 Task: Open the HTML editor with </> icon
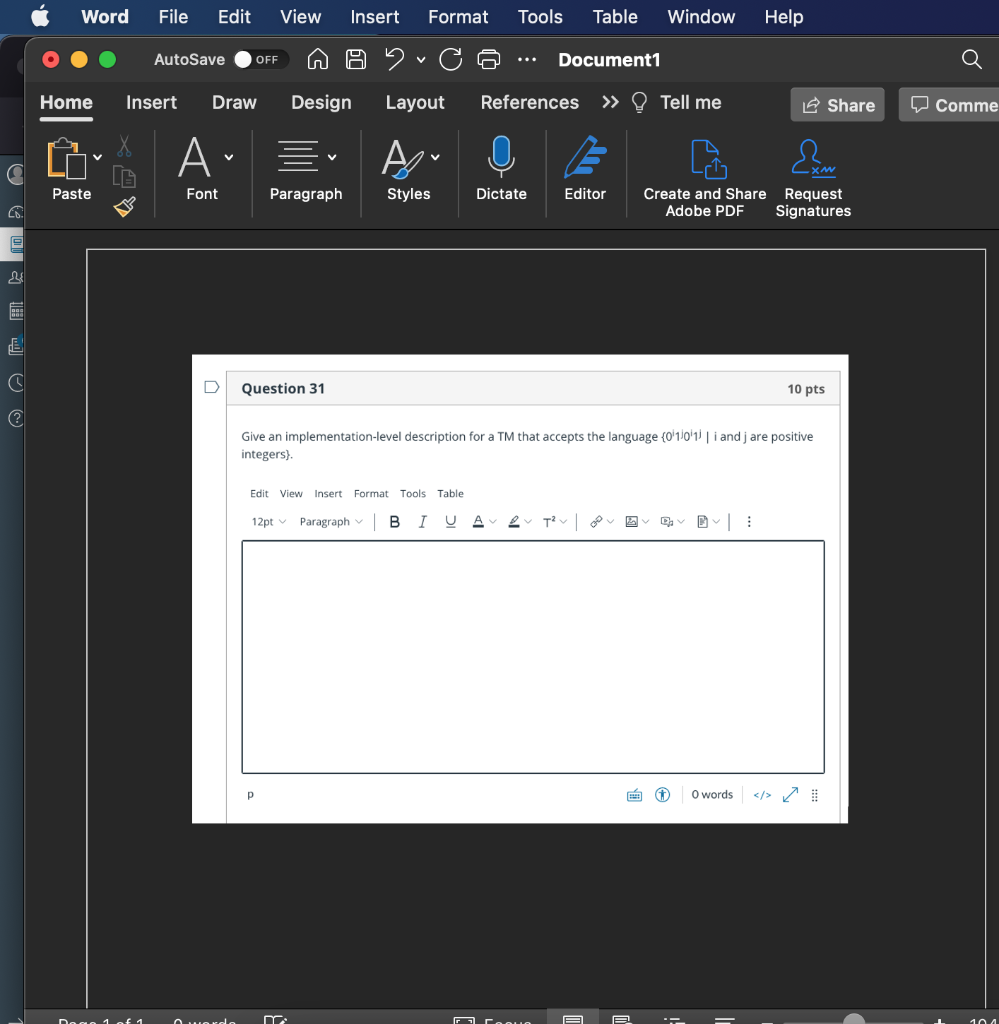click(761, 794)
